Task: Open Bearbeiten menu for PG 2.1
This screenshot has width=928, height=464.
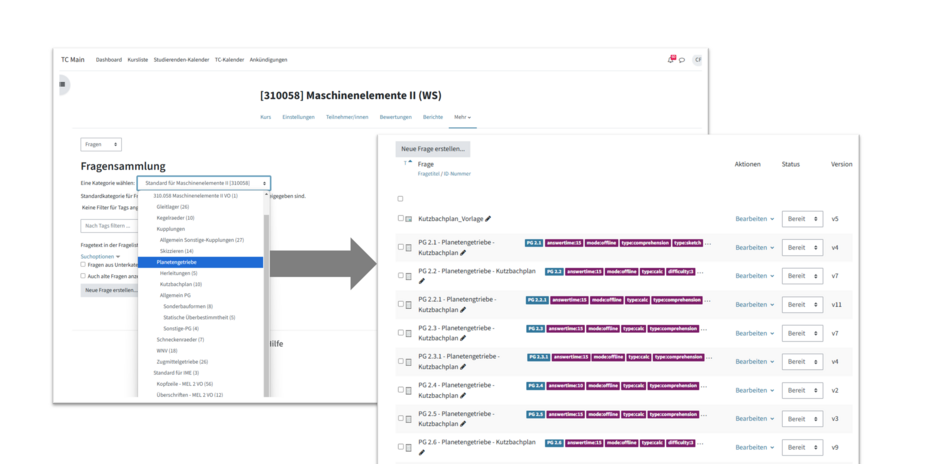Action: pyautogui.click(x=755, y=247)
